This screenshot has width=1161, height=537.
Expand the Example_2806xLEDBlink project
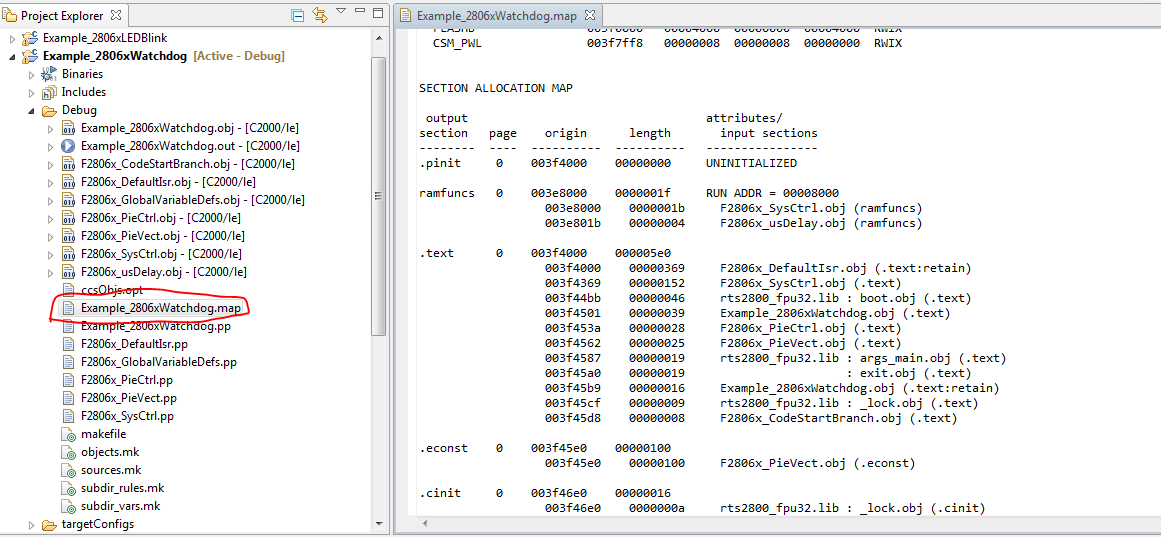click(x=12, y=38)
